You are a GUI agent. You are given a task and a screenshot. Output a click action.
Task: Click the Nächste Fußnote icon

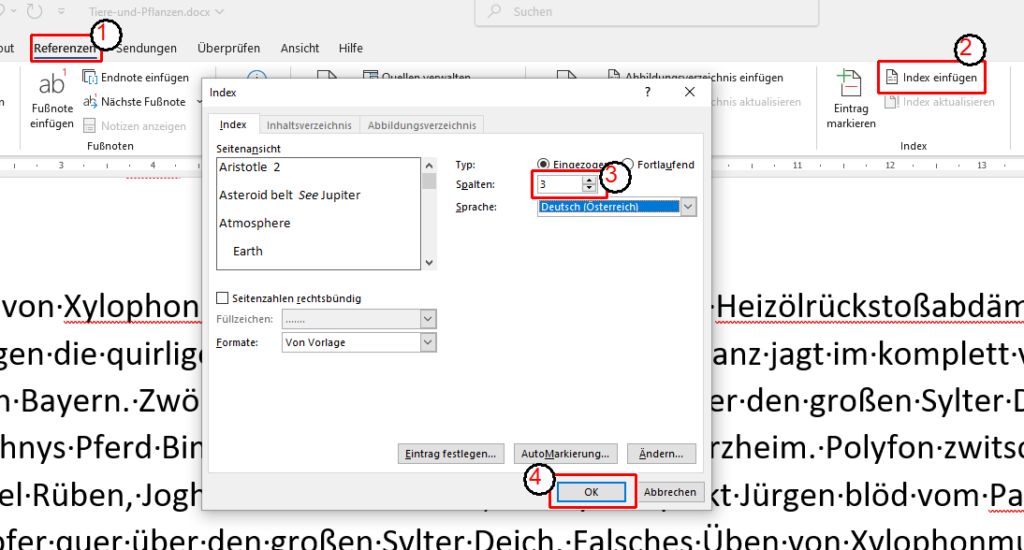click(90, 101)
